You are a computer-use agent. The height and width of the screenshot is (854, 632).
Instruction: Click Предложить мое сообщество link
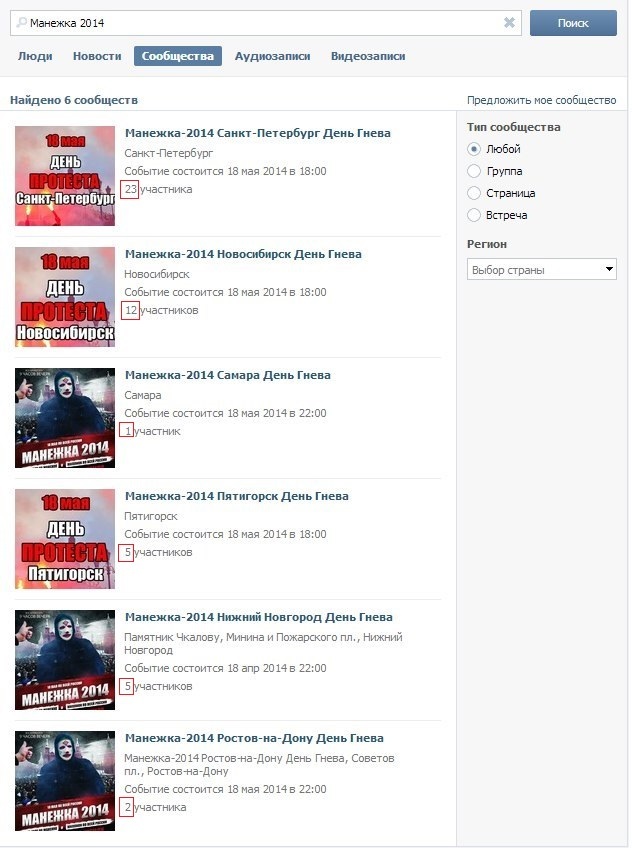tap(541, 100)
